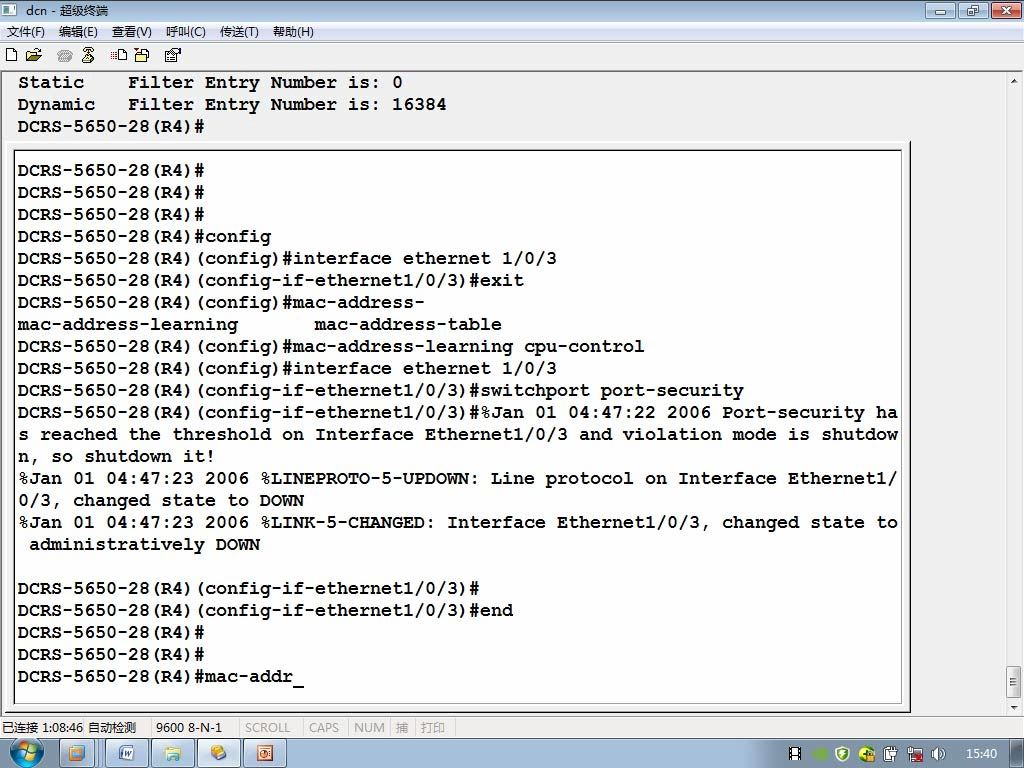Click the Dynamic Filter Entry Number line

(x=232, y=104)
